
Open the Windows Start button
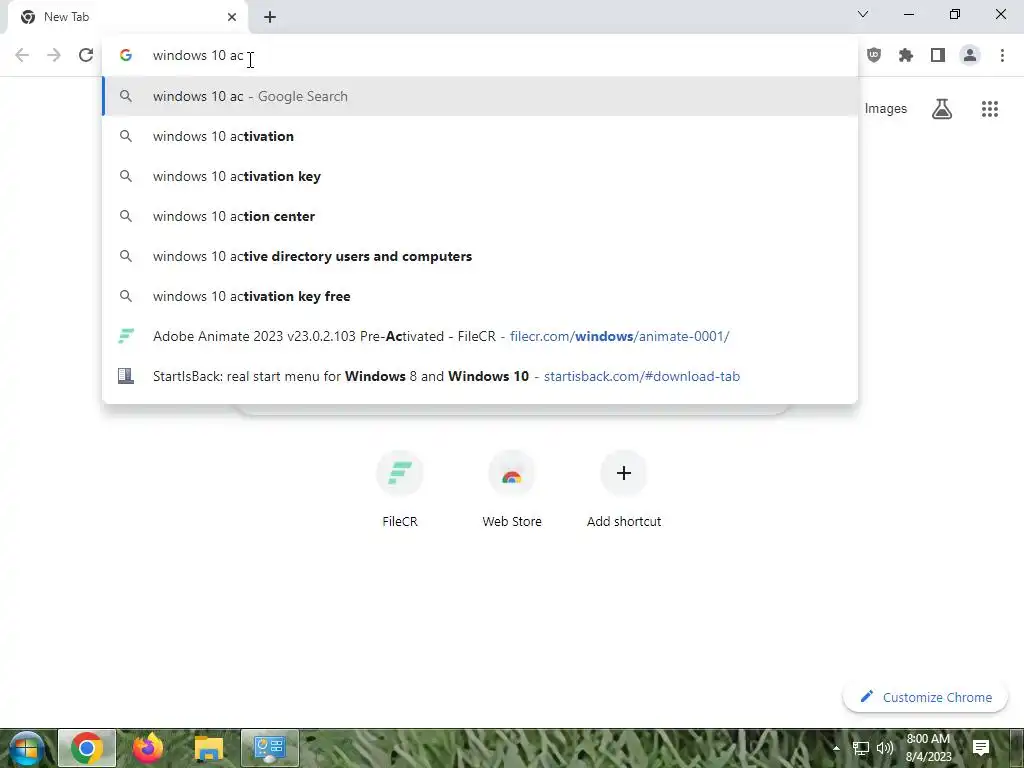pos(26,748)
